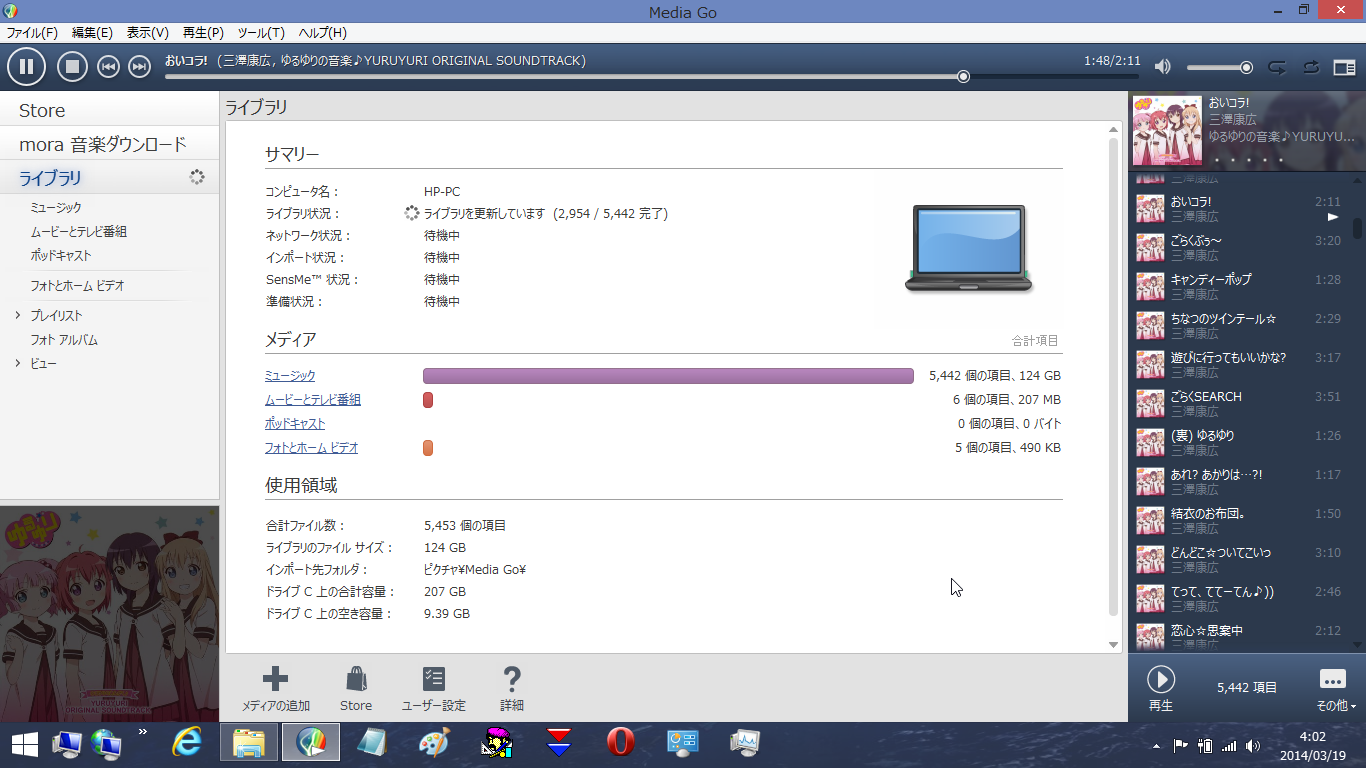Mute the volume using the speaker icon
The image size is (1366, 768).
[x=1162, y=67]
